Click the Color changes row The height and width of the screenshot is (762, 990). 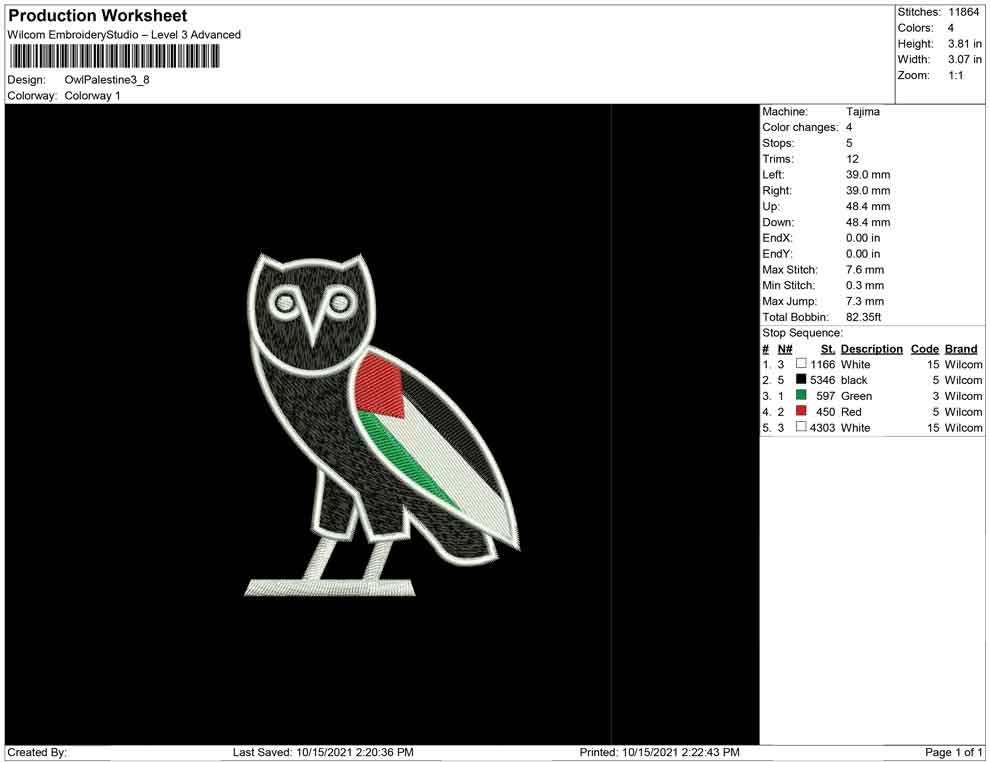click(808, 127)
